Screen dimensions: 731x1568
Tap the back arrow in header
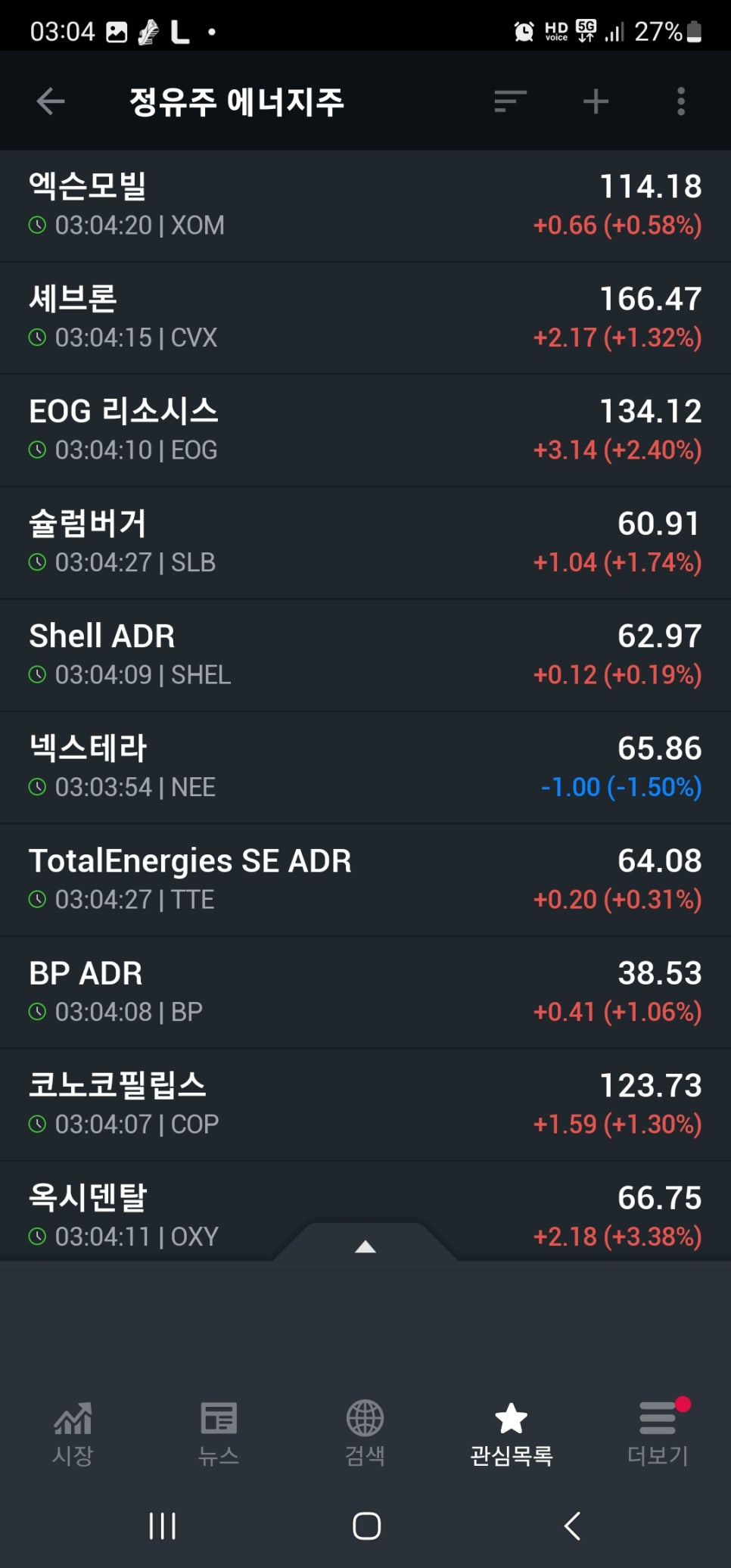click(51, 101)
